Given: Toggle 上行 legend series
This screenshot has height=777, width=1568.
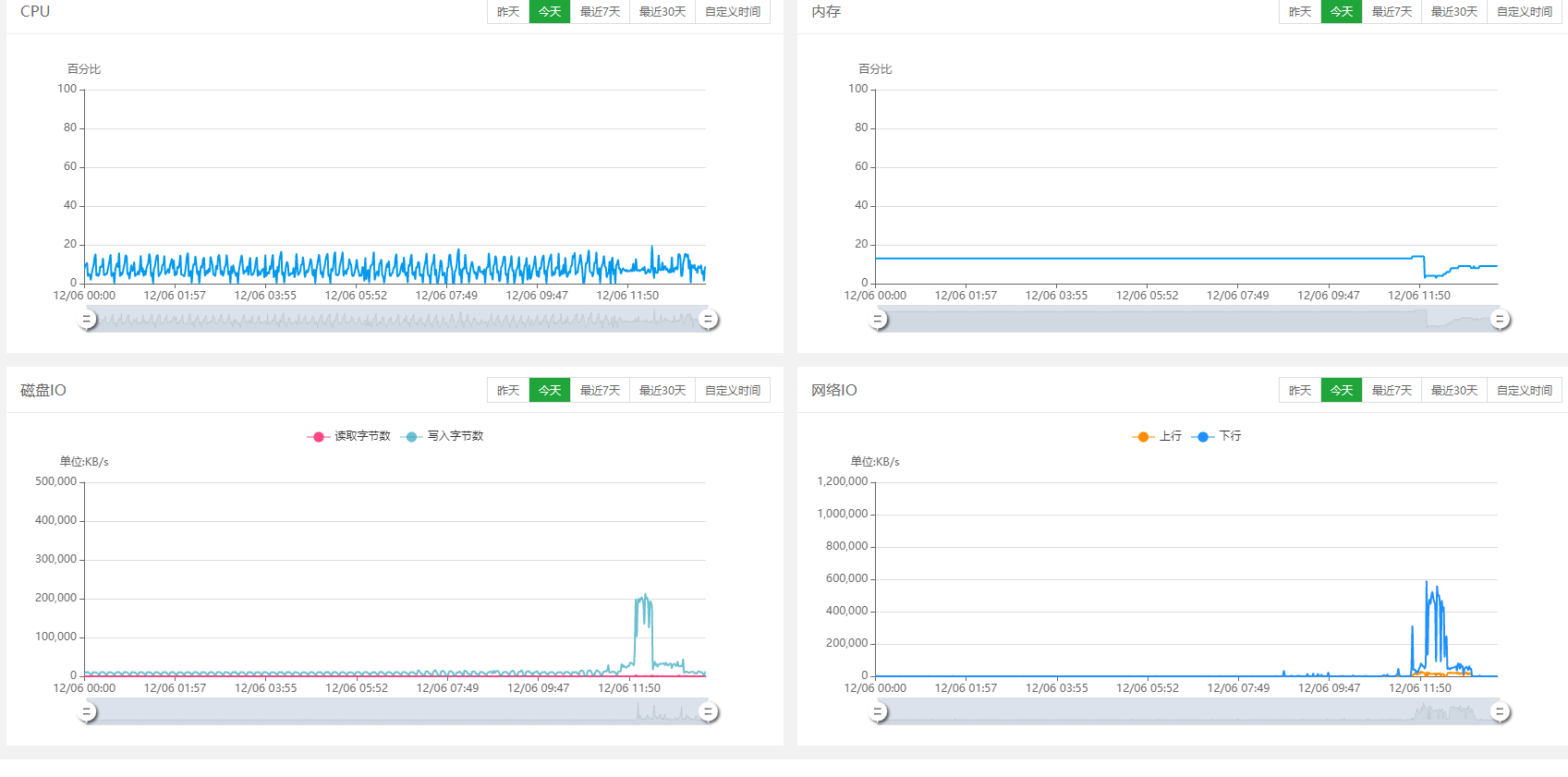Looking at the screenshot, I should point(1157,436).
